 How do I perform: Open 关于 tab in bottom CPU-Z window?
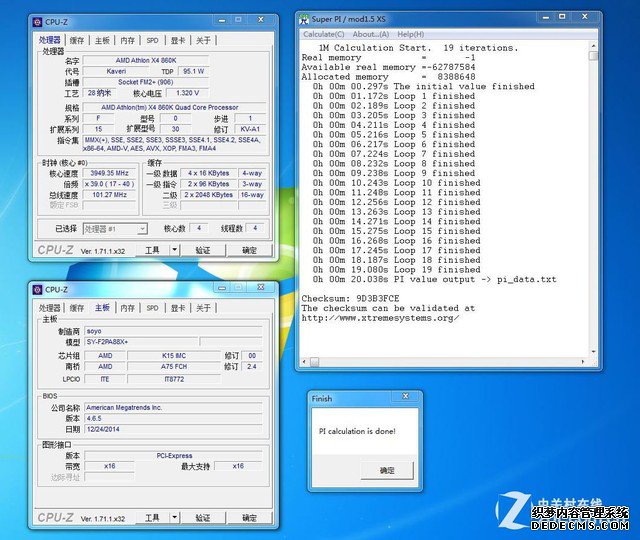pos(203,308)
